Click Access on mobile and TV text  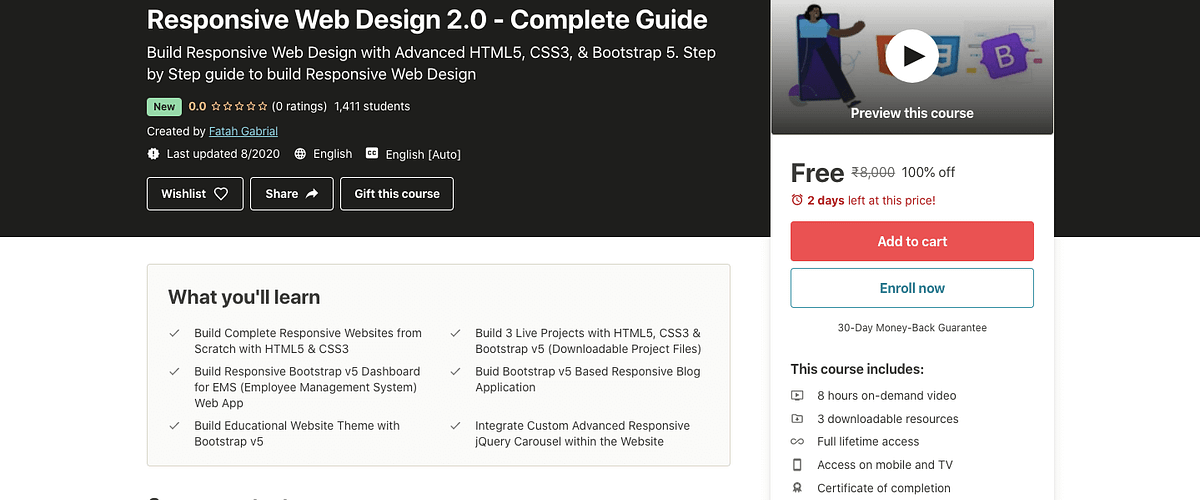coord(884,465)
